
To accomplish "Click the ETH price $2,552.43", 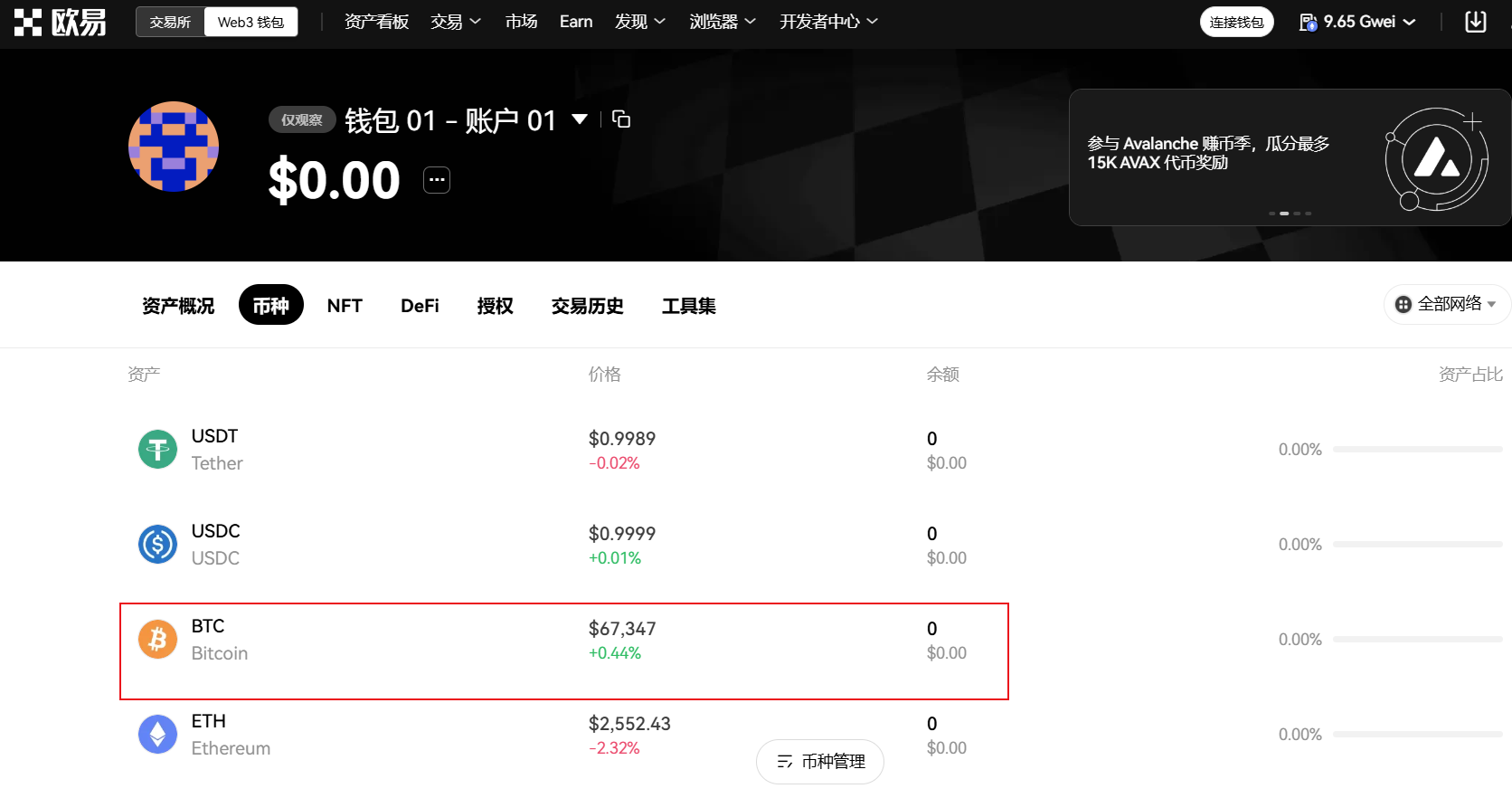I will [x=629, y=724].
